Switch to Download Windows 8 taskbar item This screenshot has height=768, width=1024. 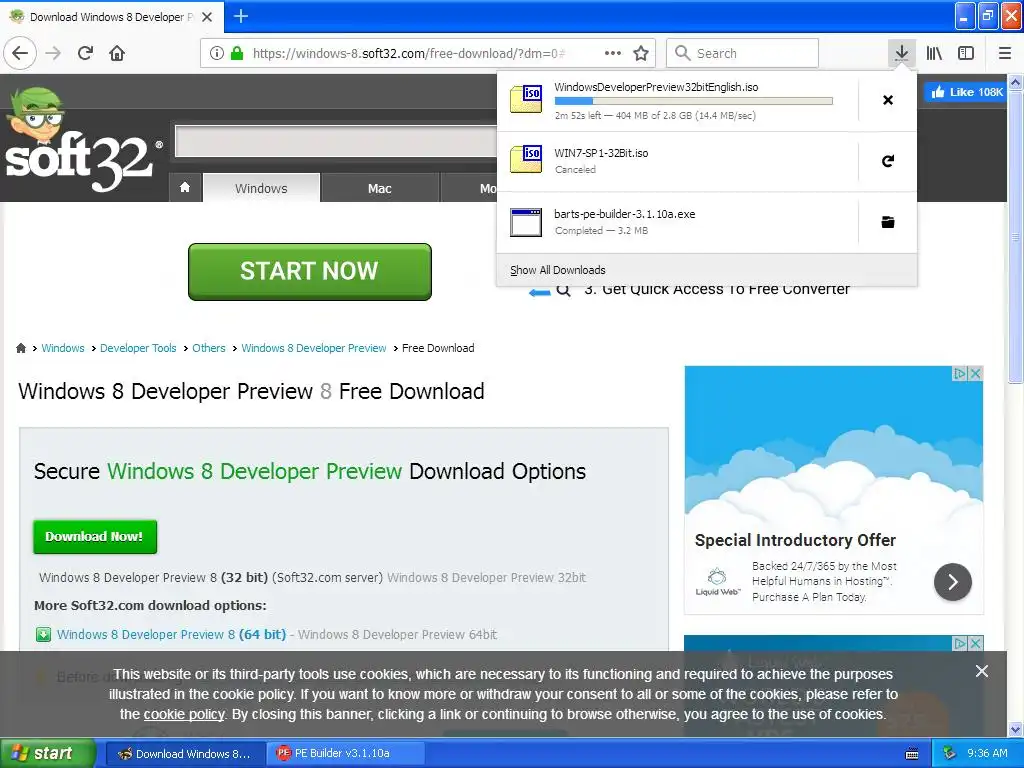coord(185,754)
